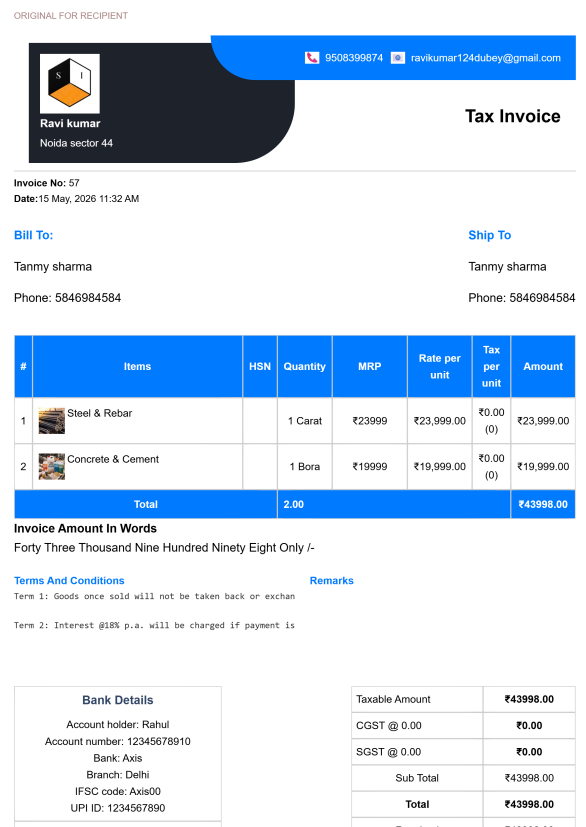Click the company cube logo
Viewport: 586px width, 827px height.
(70, 83)
